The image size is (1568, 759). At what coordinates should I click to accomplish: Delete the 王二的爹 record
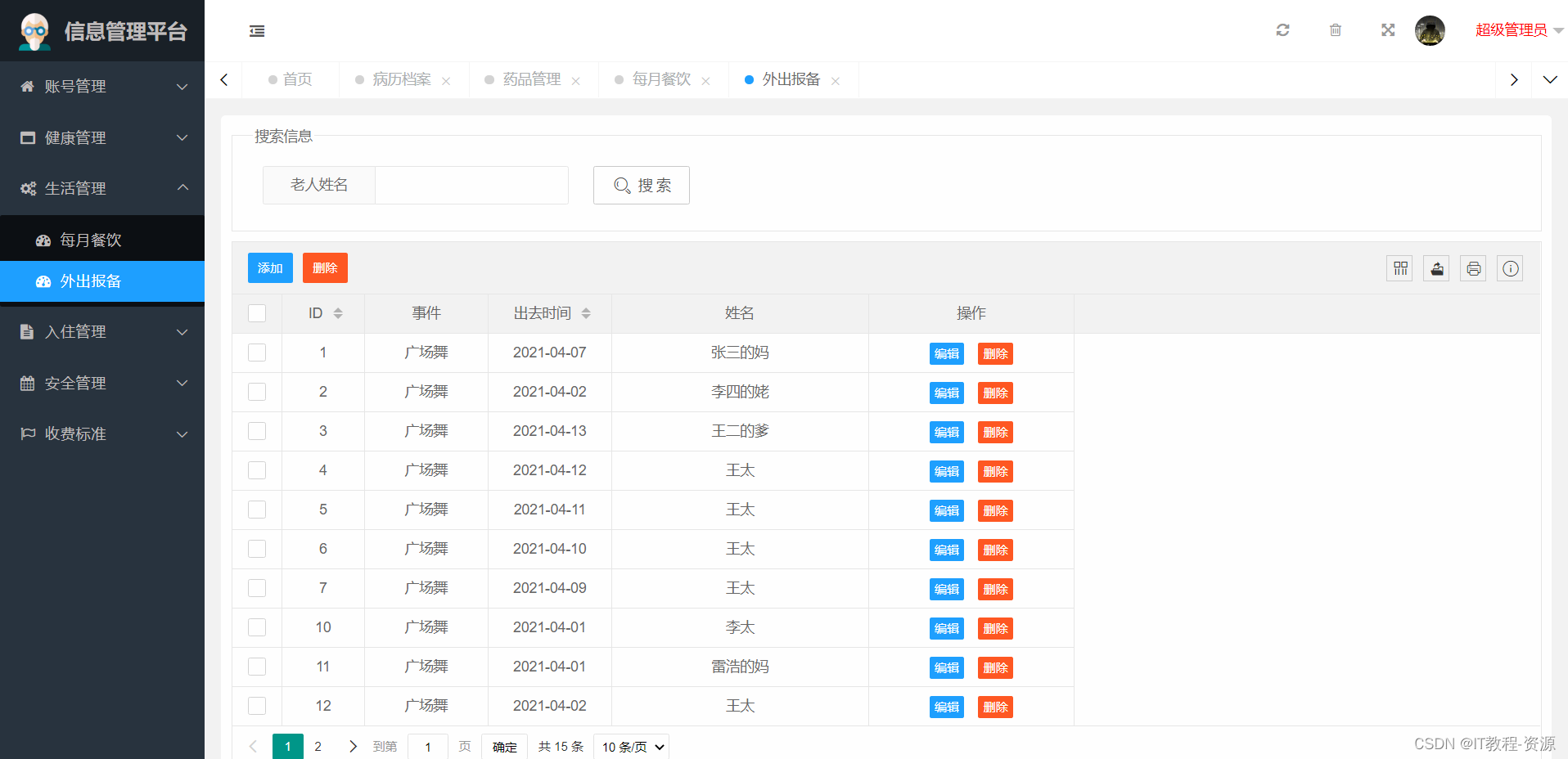point(995,432)
